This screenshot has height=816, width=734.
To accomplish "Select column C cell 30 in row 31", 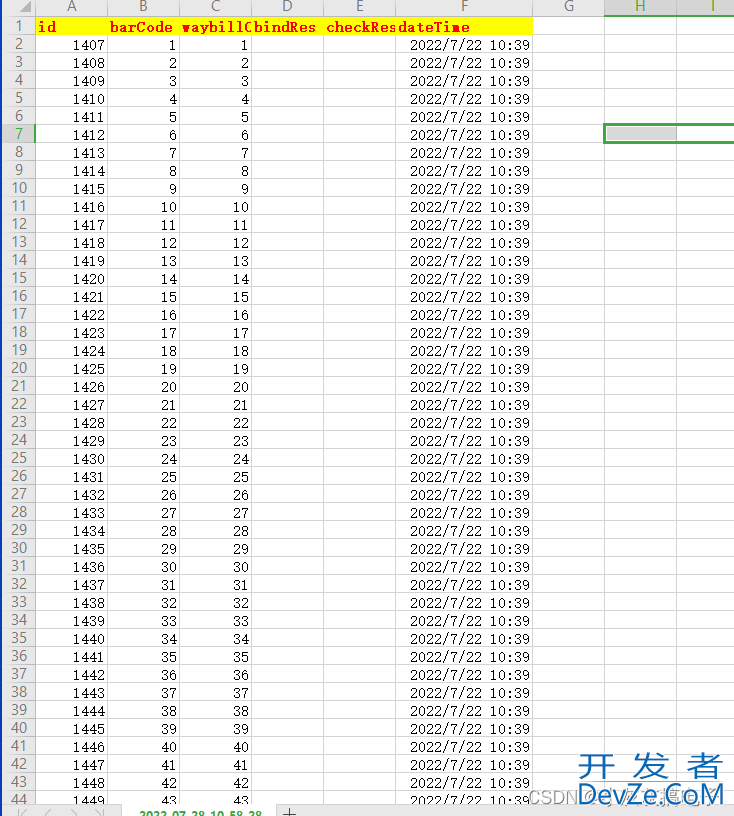I will coord(216,567).
